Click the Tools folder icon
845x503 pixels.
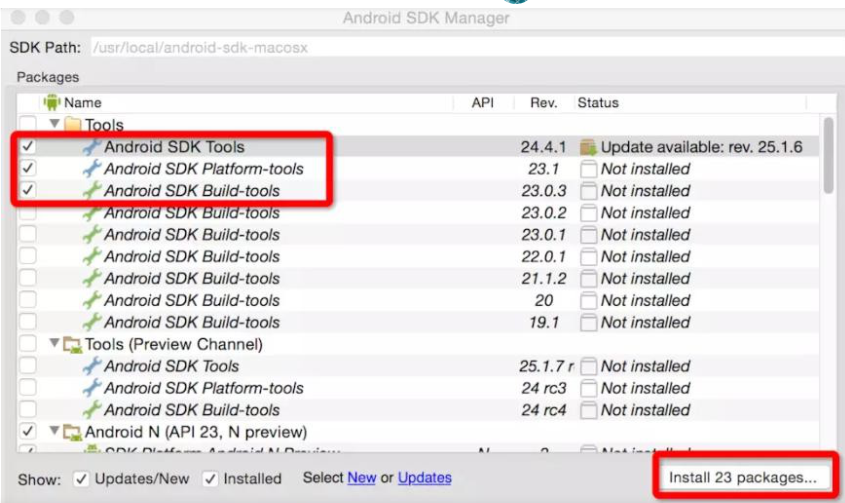[x=73, y=125]
